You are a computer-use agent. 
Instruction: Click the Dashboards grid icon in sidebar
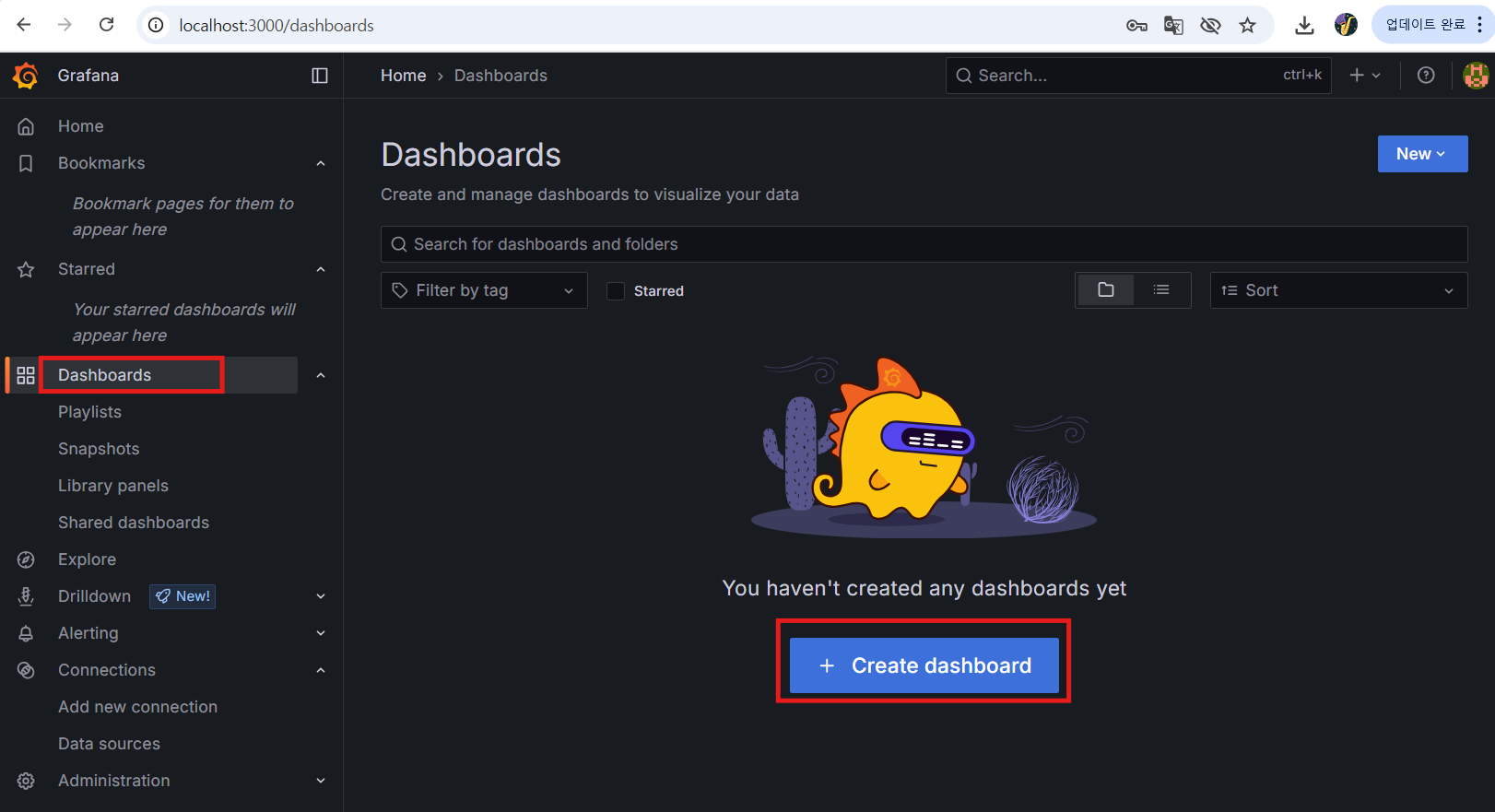click(26, 375)
